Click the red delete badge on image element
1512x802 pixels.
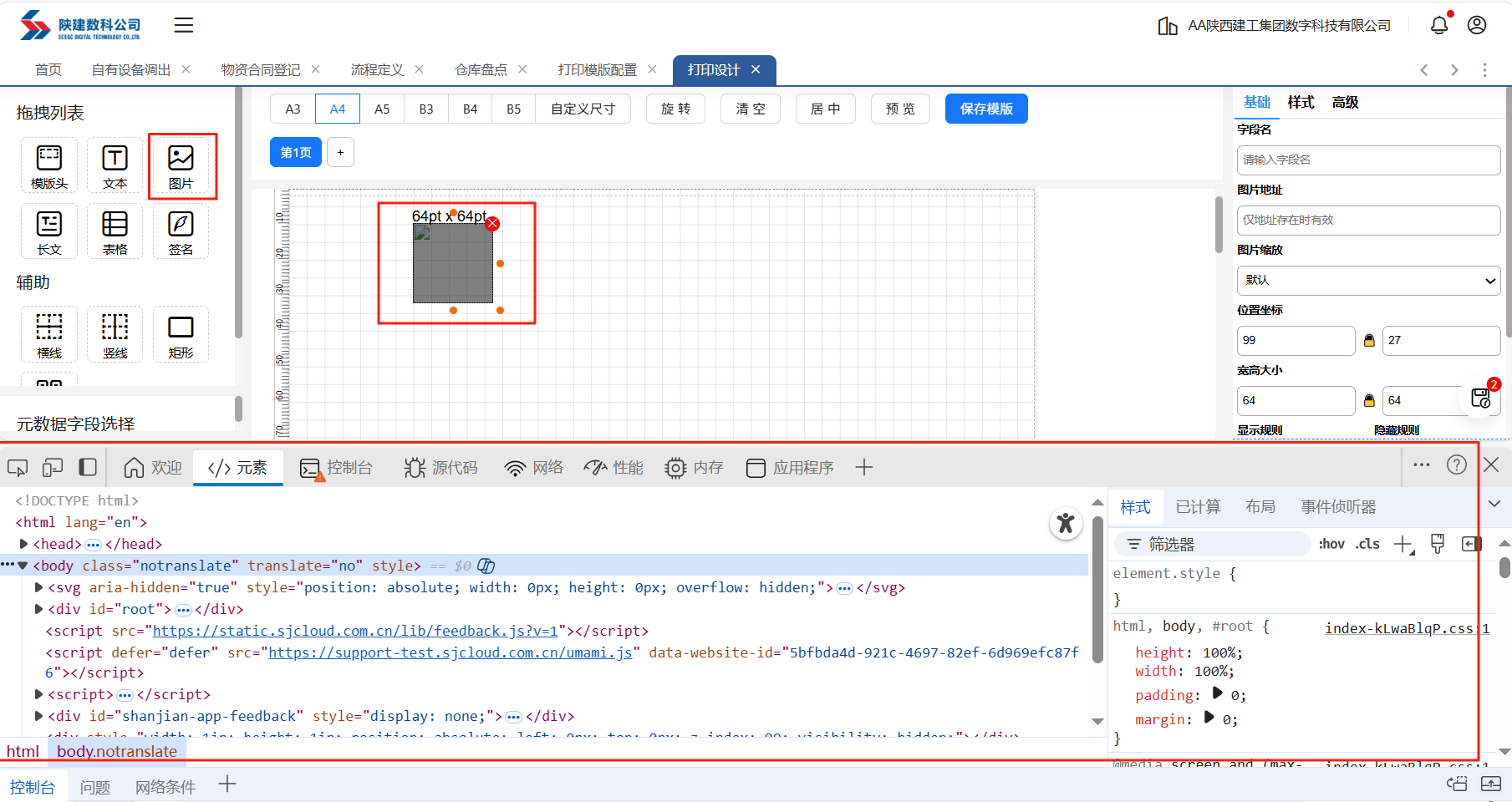point(492,224)
